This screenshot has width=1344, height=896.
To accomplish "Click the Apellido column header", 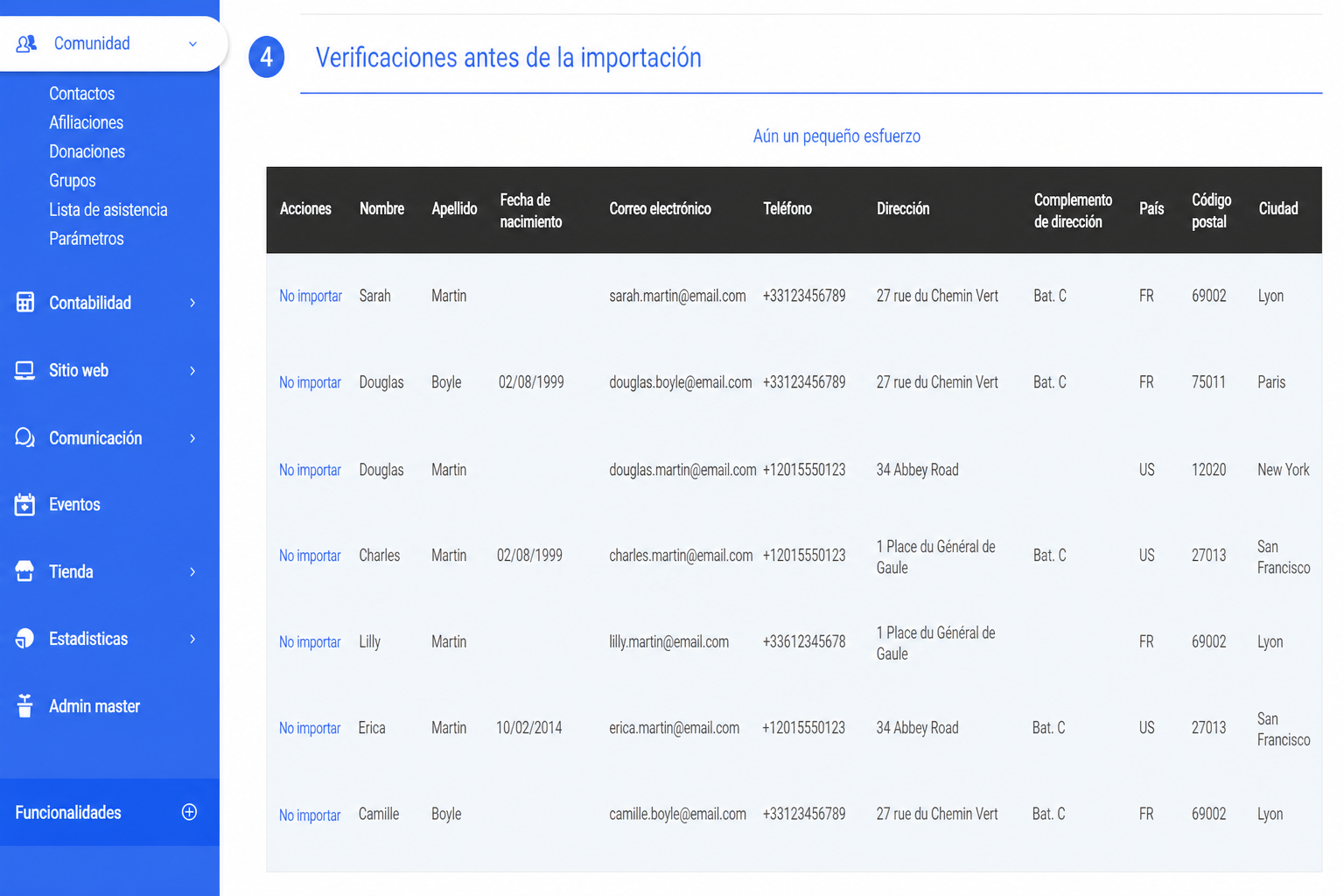I will [x=454, y=209].
